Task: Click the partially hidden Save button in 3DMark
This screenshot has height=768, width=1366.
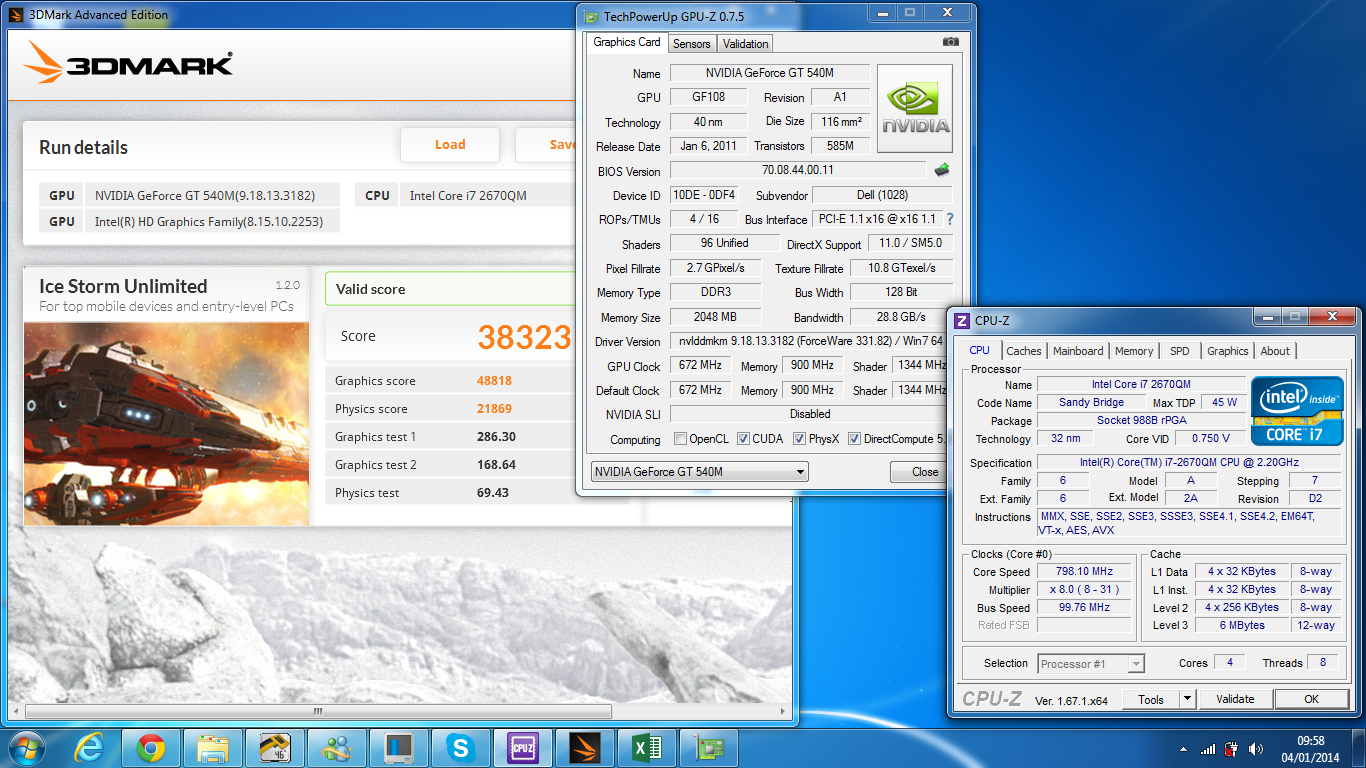Action: coord(546,145)
